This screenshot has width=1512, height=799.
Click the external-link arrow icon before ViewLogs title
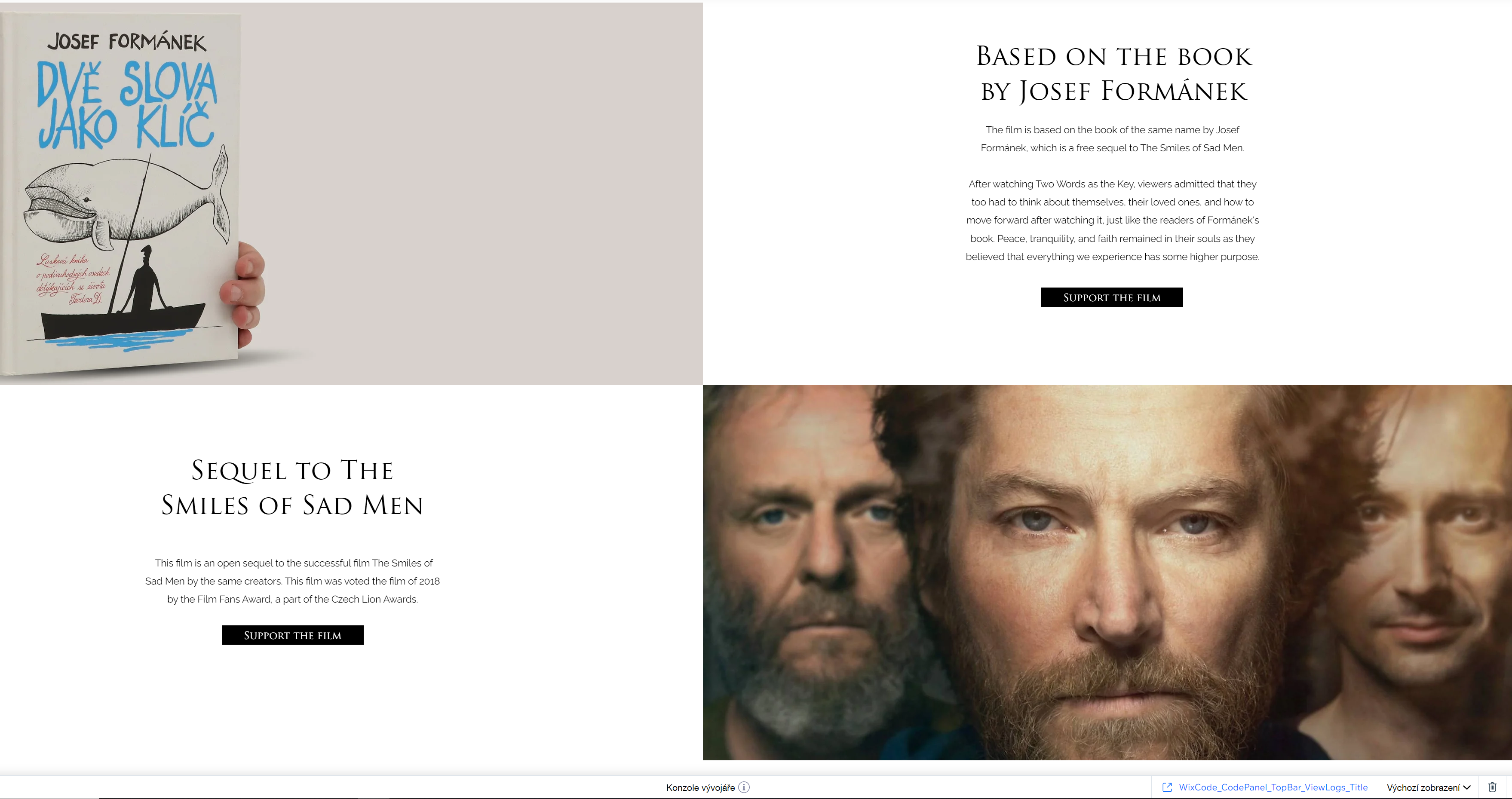[1167, 787]
